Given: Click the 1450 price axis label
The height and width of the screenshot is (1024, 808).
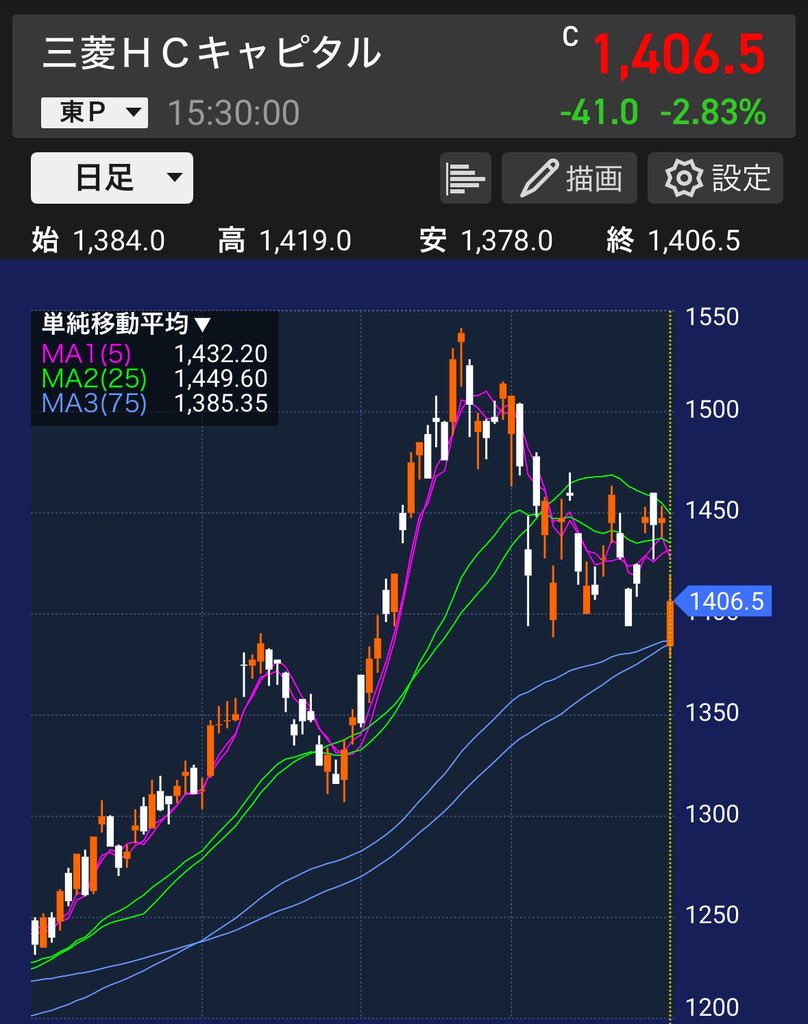Looking at the screenshot, I should (x=712, y=511).
